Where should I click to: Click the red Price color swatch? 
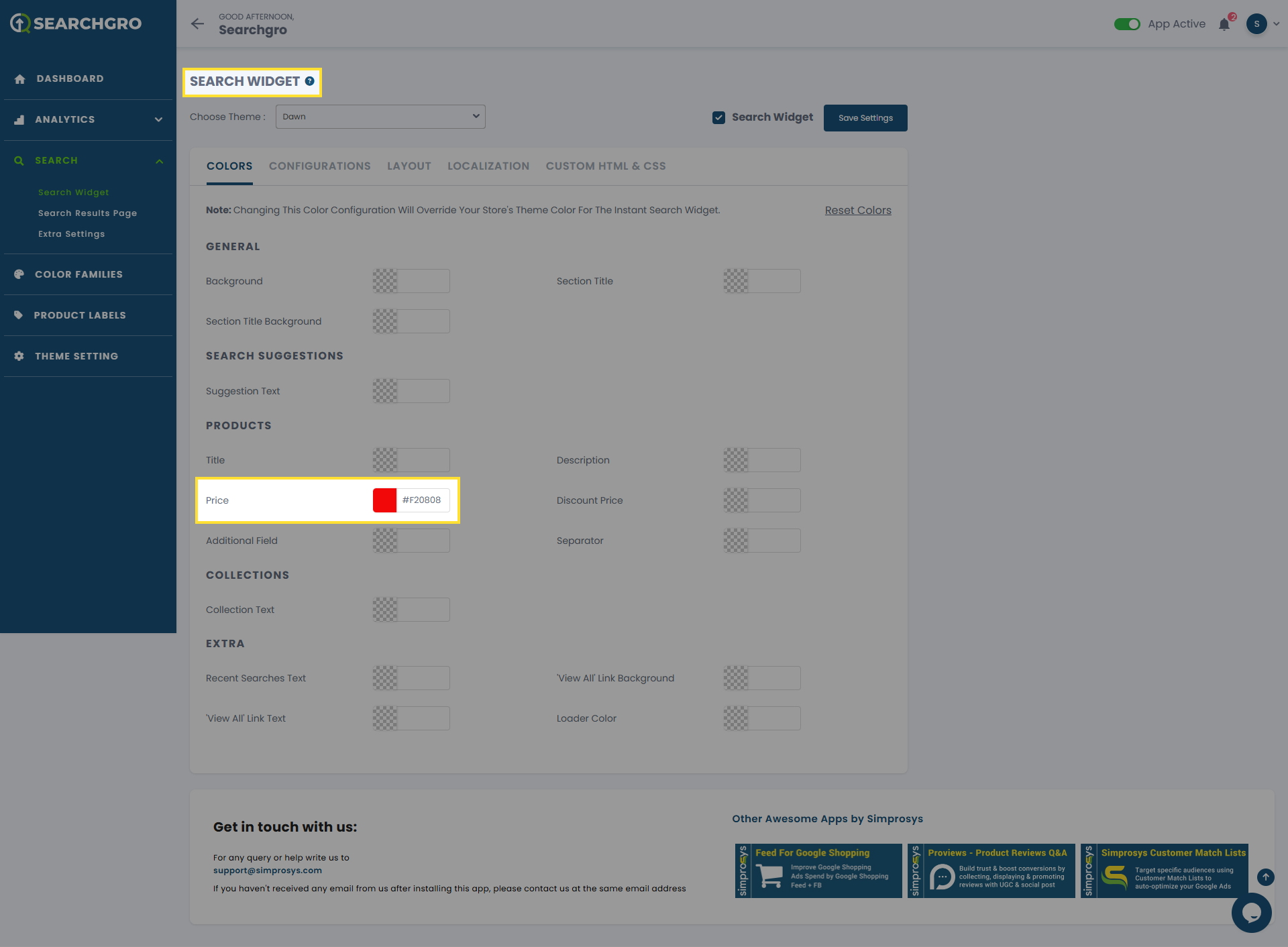pyautogui.click(x=385, y=500)
